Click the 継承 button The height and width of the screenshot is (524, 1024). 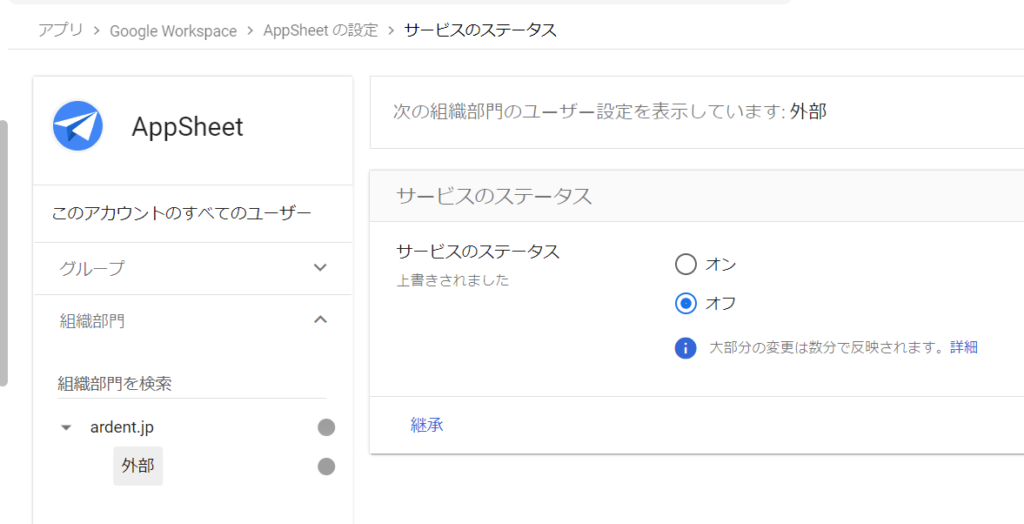[x=427, y=425]
